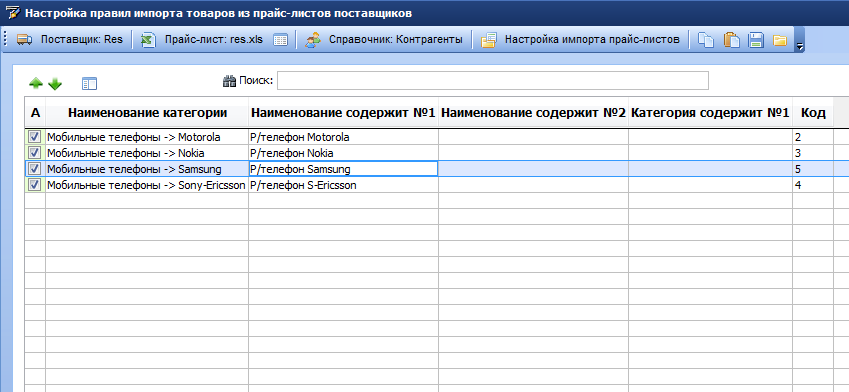The image size is (849, 392).
Task: Click the Open folder icon
Action: 780,40
